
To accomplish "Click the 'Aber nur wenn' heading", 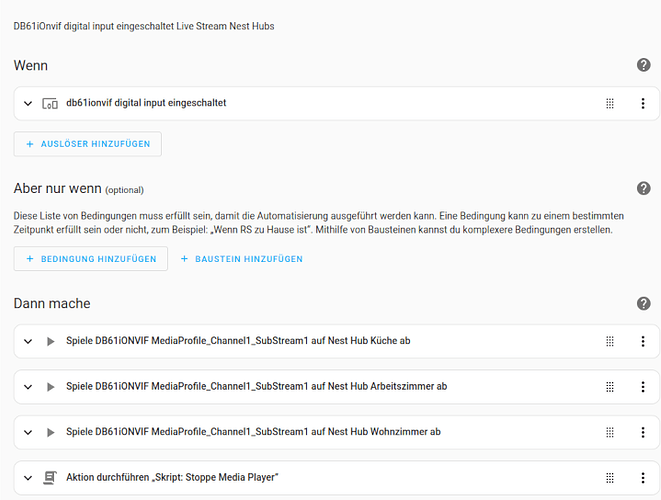I will 57,188.
